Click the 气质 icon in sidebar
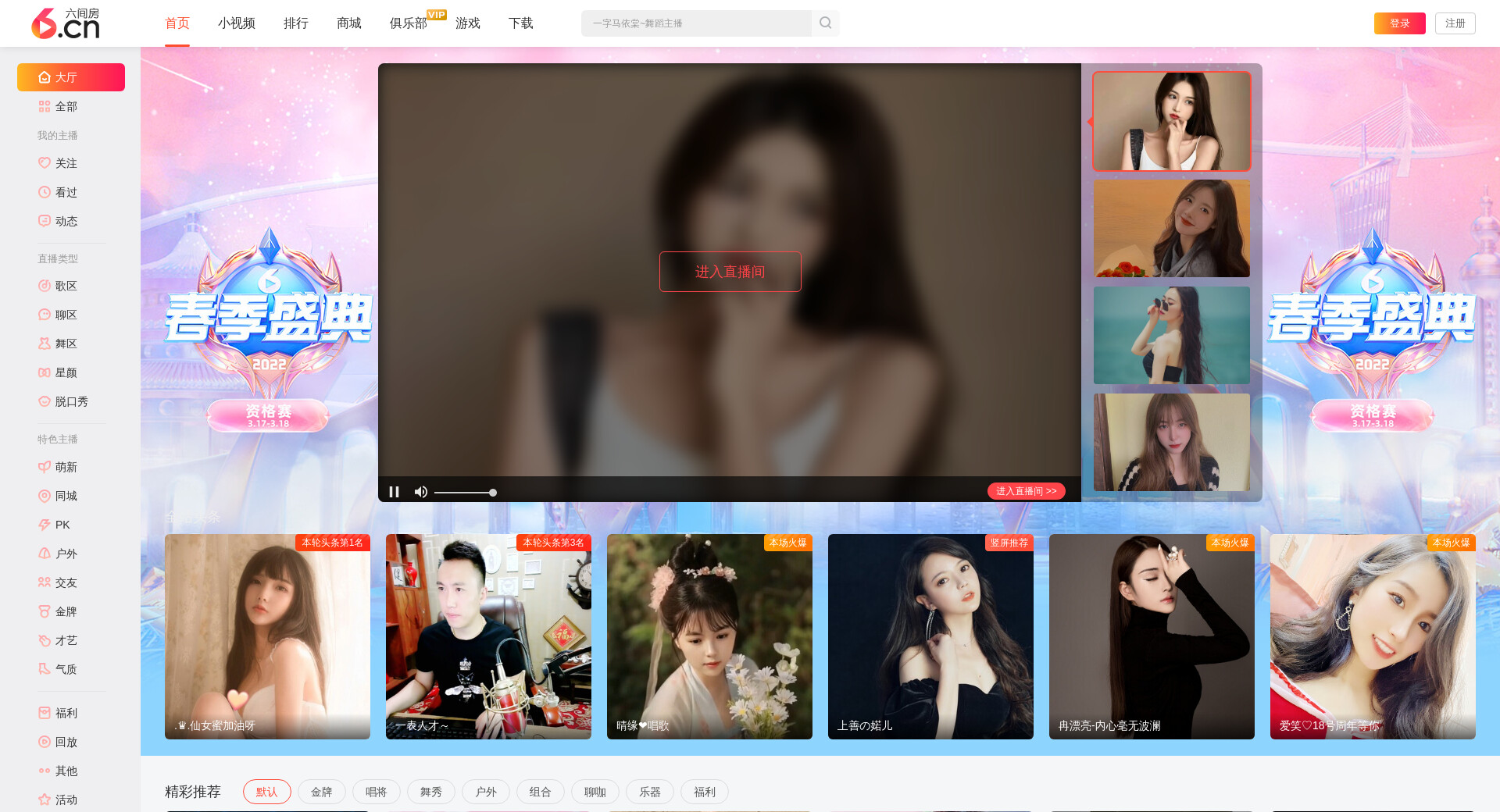The width and height of the screenshot is (1500, 812). [45, 669]
